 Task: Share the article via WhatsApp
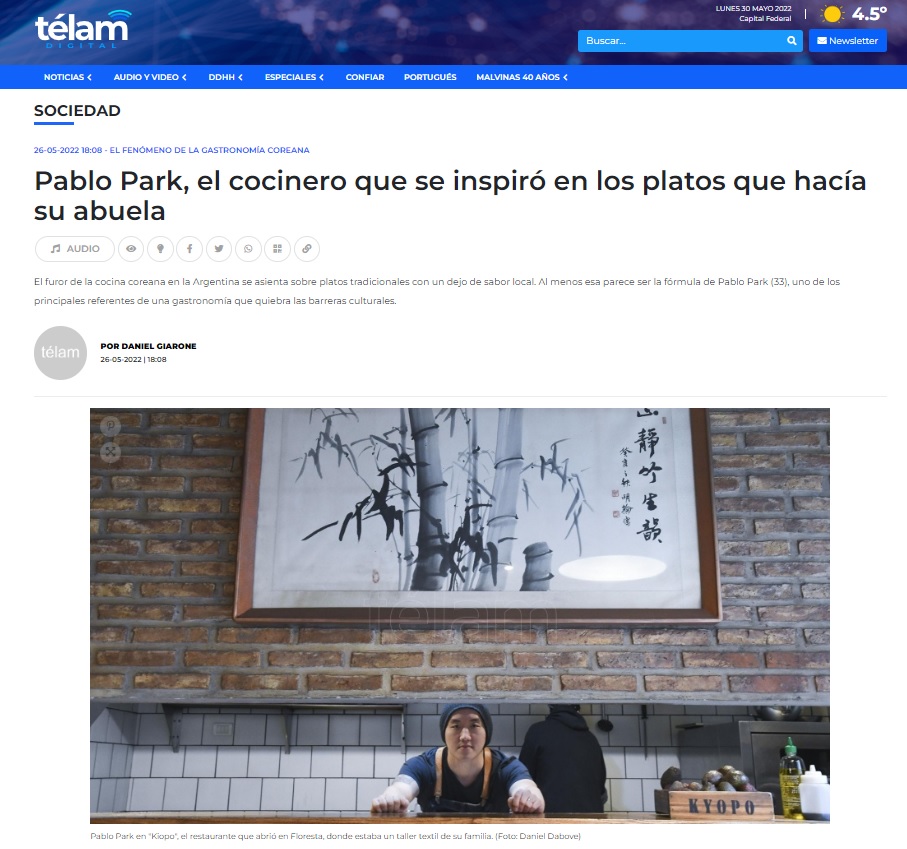click(x=248, y=249)
